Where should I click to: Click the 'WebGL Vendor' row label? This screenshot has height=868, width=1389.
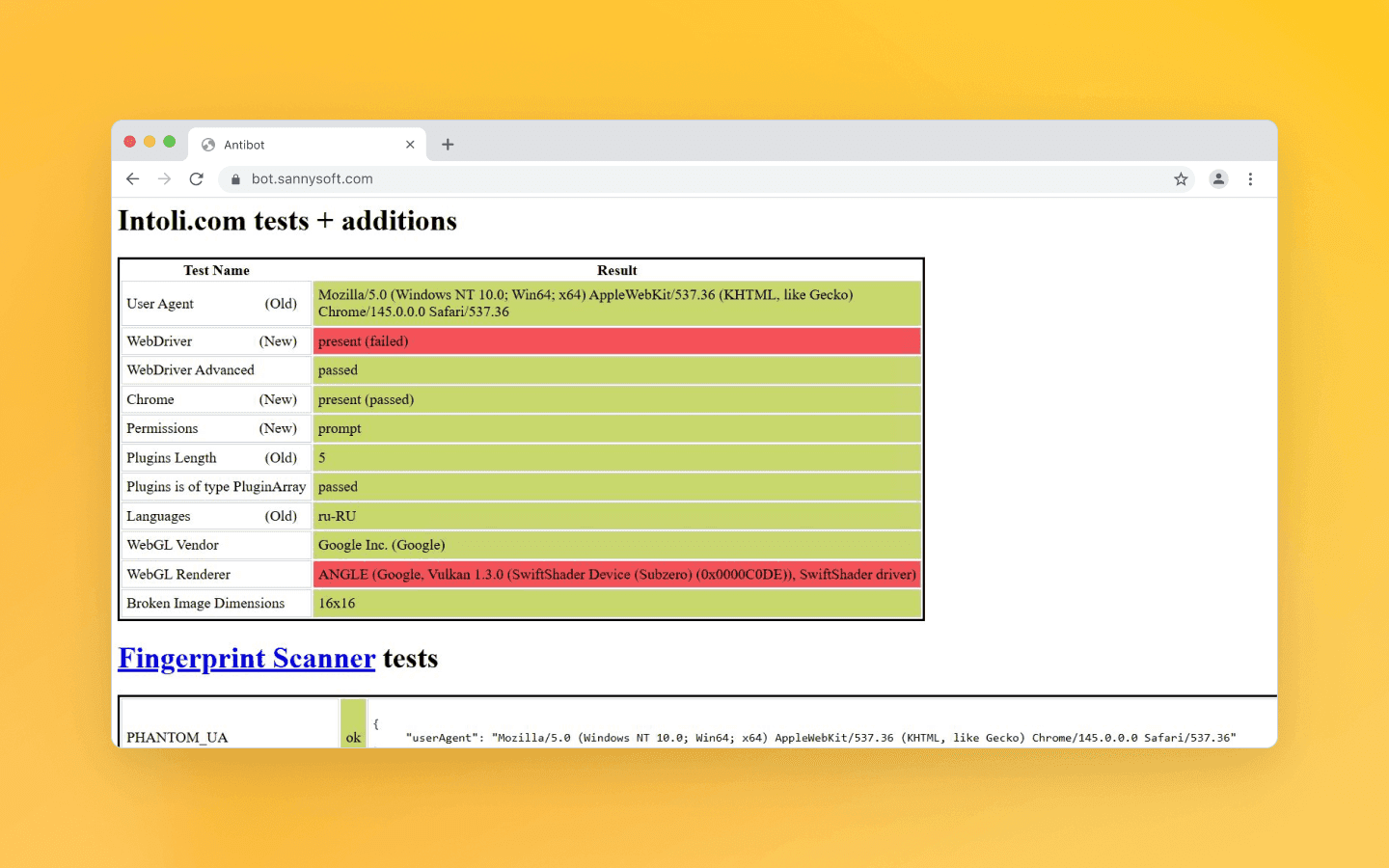point(216,545)
